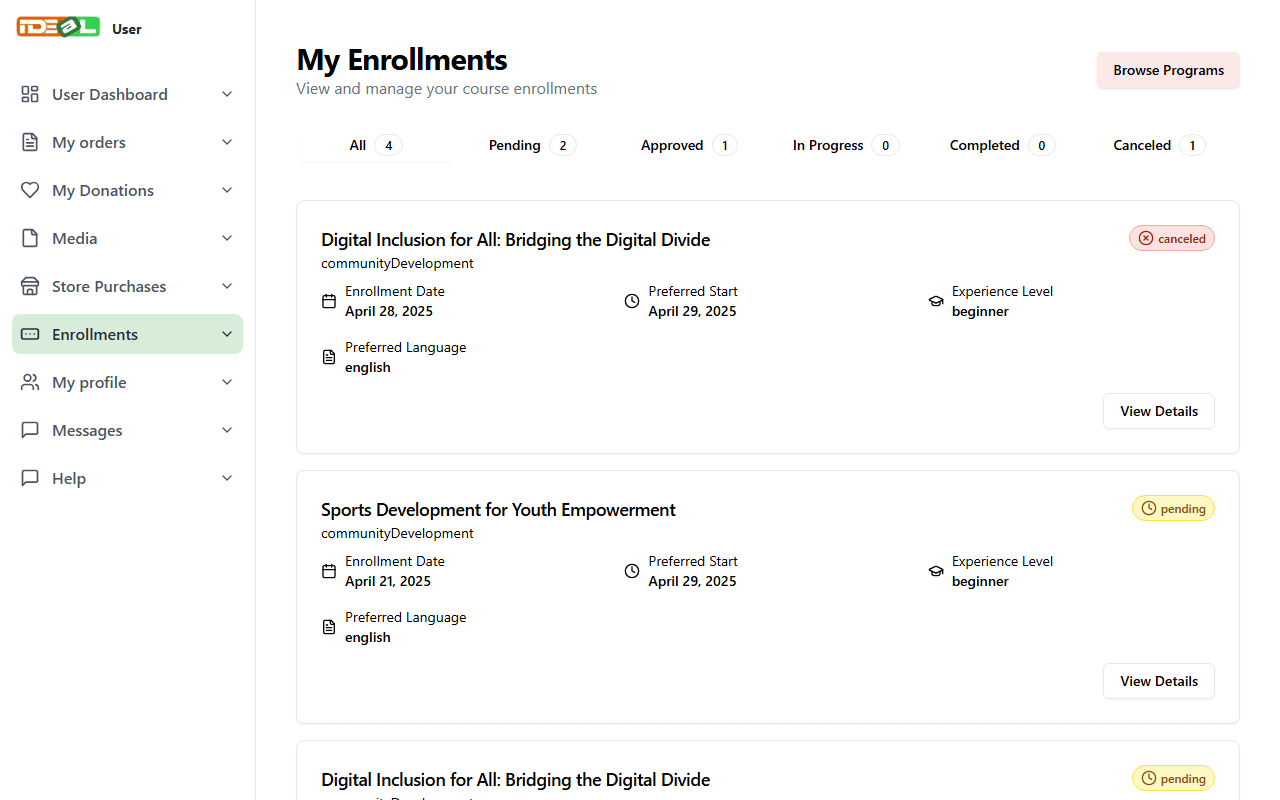This screenshot has width=1280, height=800.
Task: Click graduation cap icon in Sports Development card
Action: pyautogui.click(x=936, y=571)
